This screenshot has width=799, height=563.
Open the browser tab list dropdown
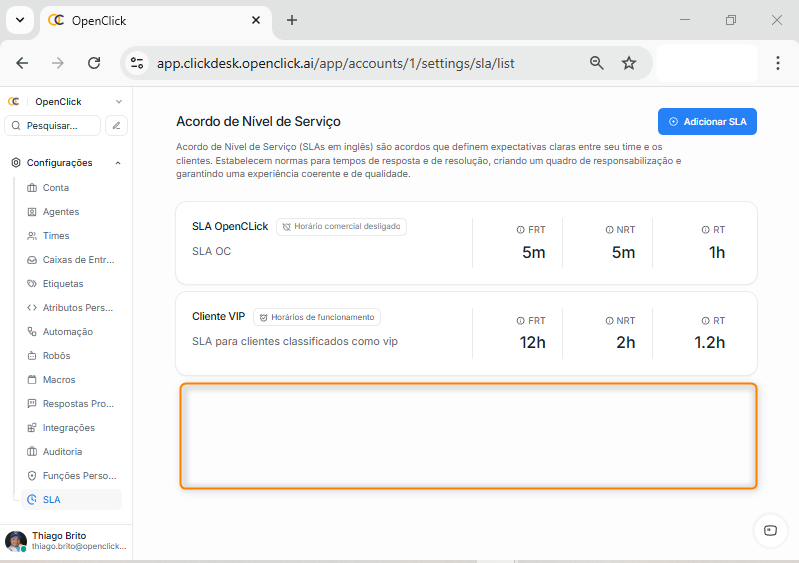pos(19,20)
